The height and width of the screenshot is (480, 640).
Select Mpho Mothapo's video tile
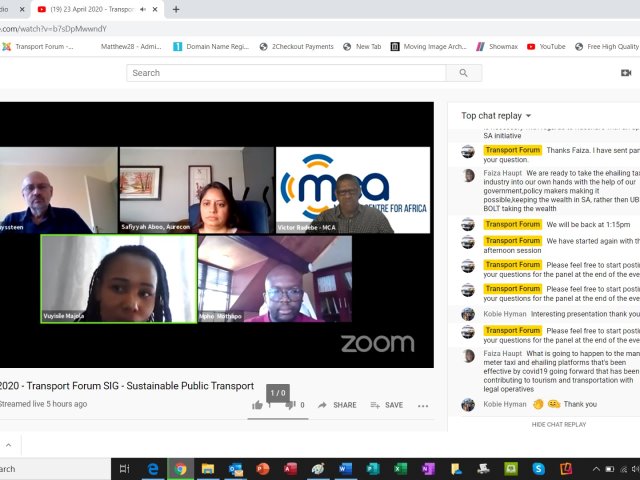275,279
